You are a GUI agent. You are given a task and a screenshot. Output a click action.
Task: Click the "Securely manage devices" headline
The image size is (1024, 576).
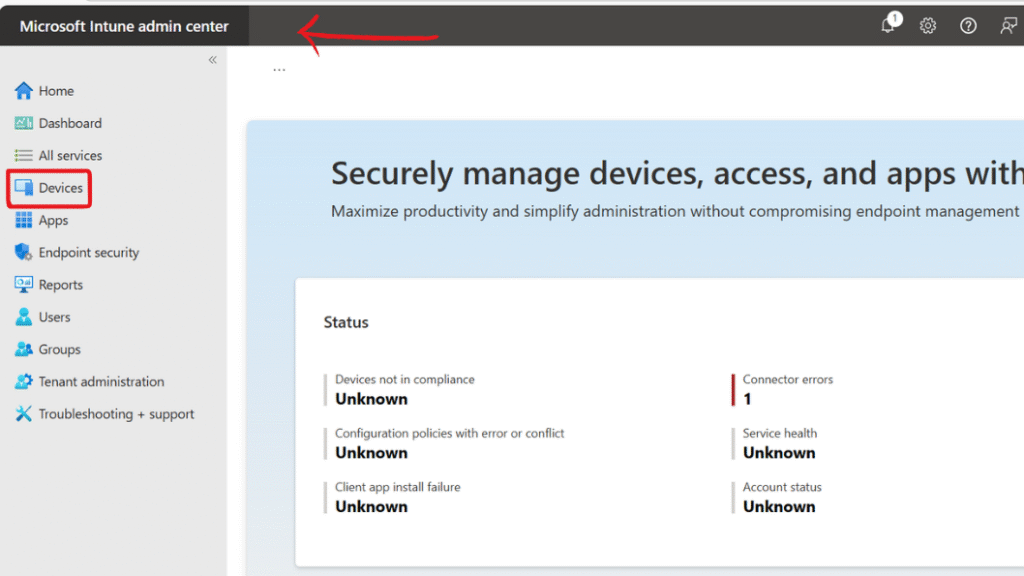677,174
